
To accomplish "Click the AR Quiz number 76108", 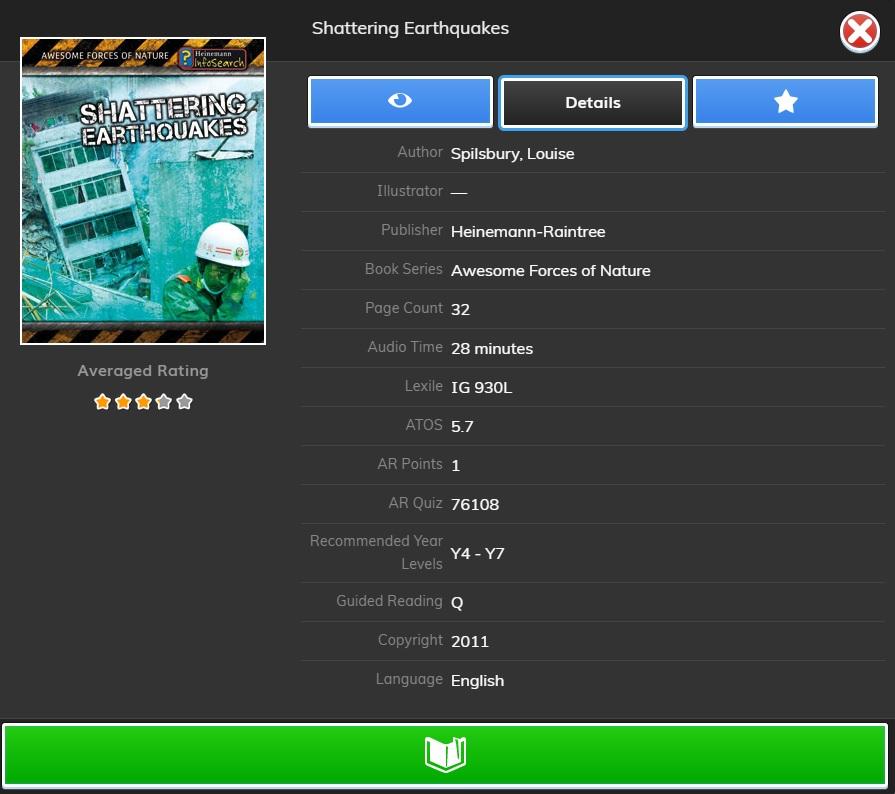I will [x=474, y=505].
